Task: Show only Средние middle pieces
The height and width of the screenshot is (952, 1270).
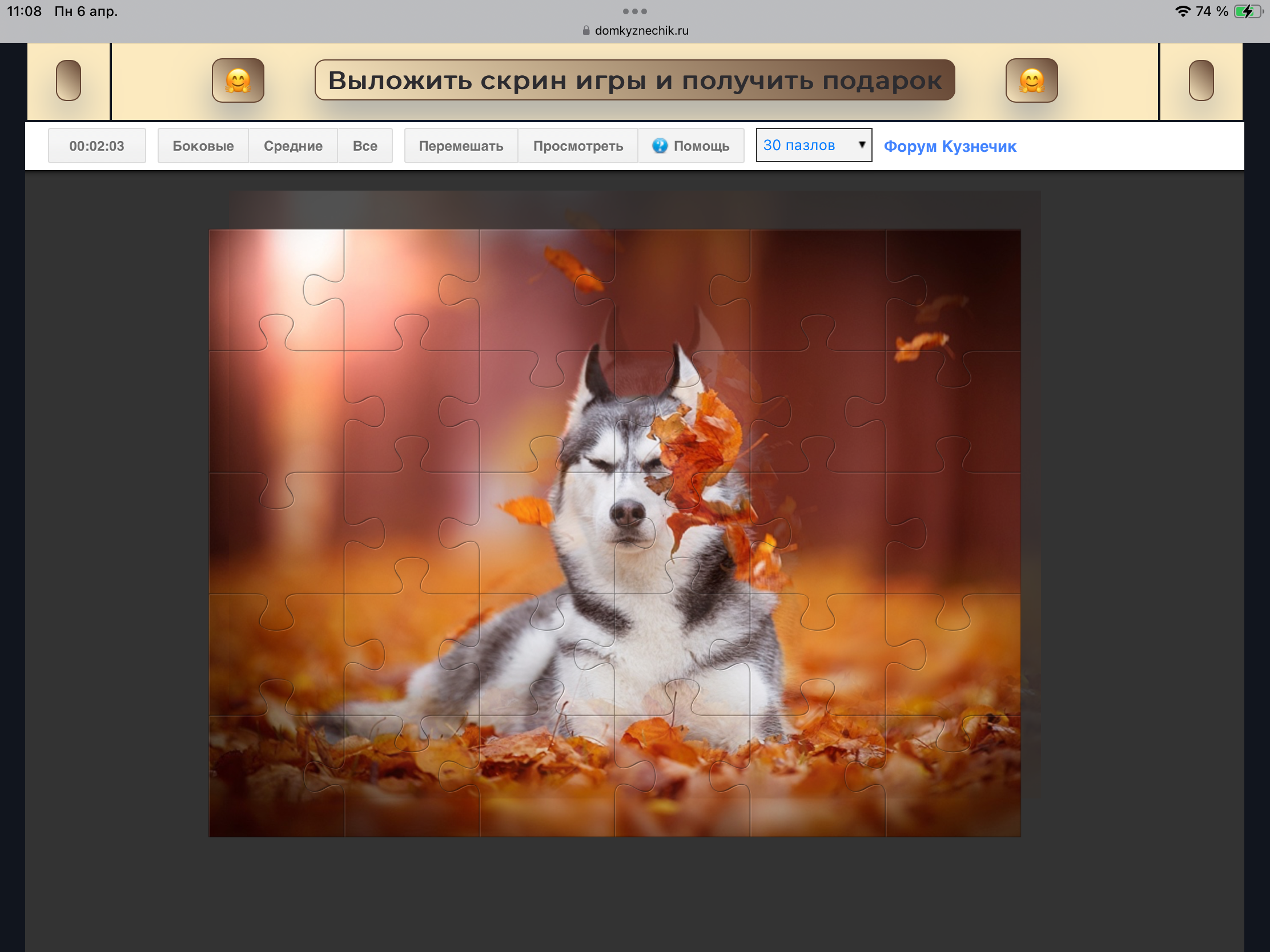Action: 293,146
